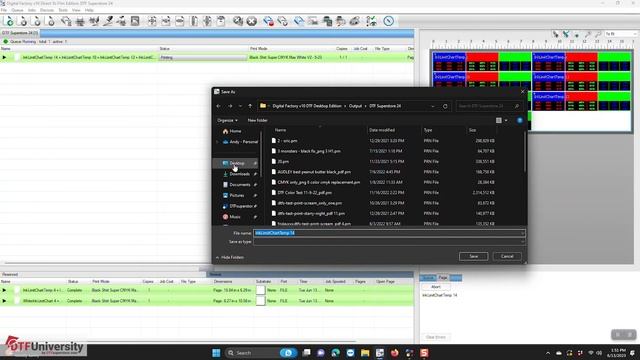Open File Explorer from the taskbar
The width and height of the screenshot is (640, 360).
point(365,353)
